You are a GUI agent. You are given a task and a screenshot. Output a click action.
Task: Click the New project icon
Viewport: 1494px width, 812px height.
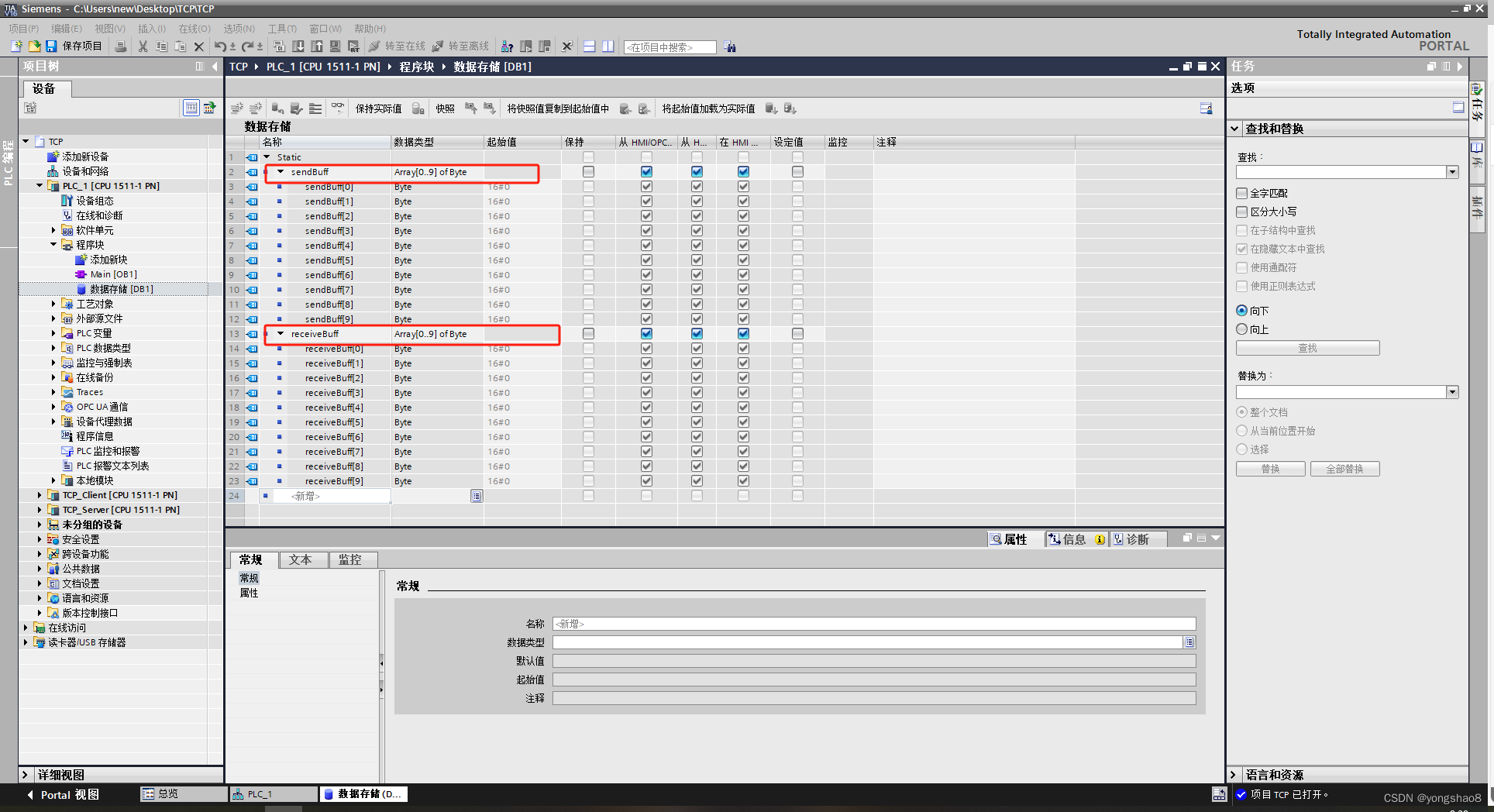(16, 46)
